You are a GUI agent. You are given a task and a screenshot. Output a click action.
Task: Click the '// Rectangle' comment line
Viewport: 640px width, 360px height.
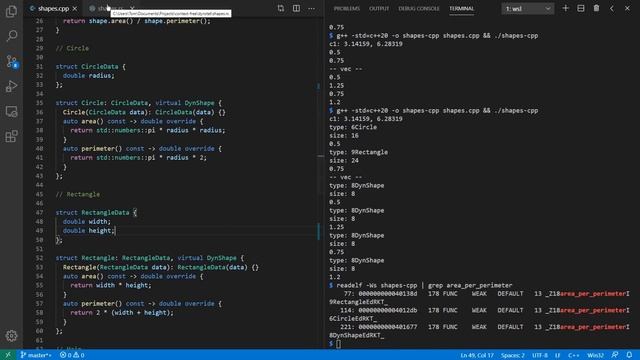point(78,194)
